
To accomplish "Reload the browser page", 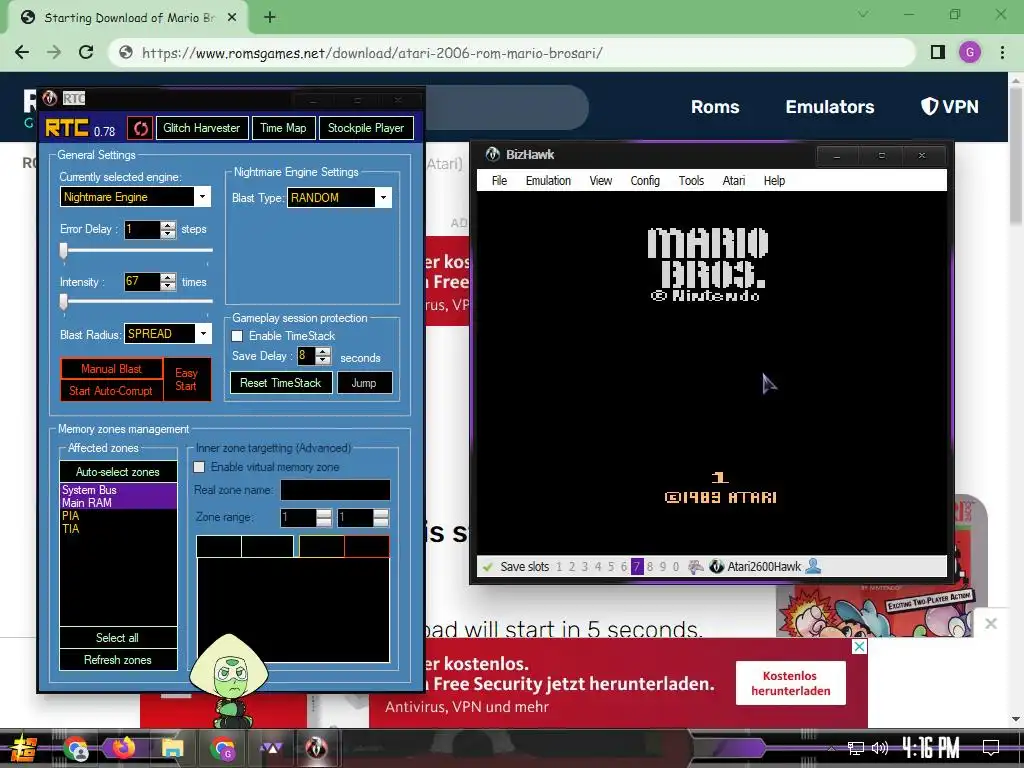I will pyautogui.click(x=86, y=52).
